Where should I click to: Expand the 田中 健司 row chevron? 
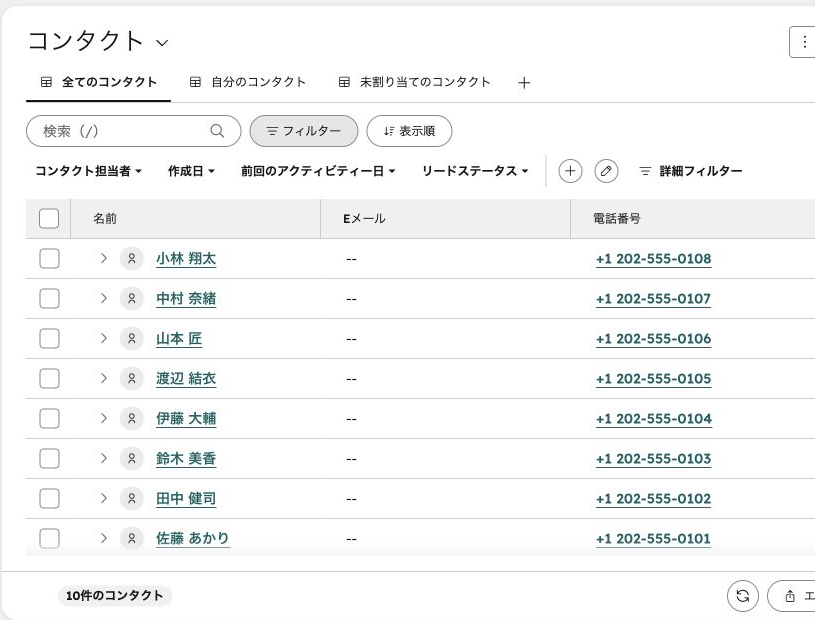point(103,498)
